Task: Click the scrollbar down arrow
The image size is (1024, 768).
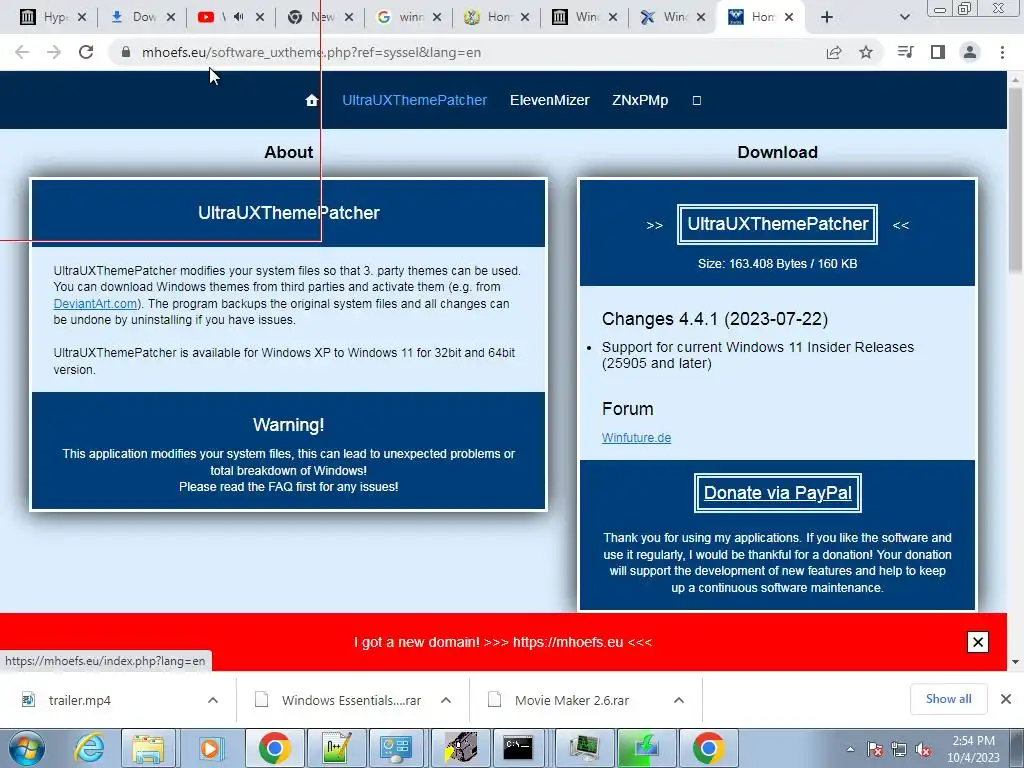Action: (1015, 662)
